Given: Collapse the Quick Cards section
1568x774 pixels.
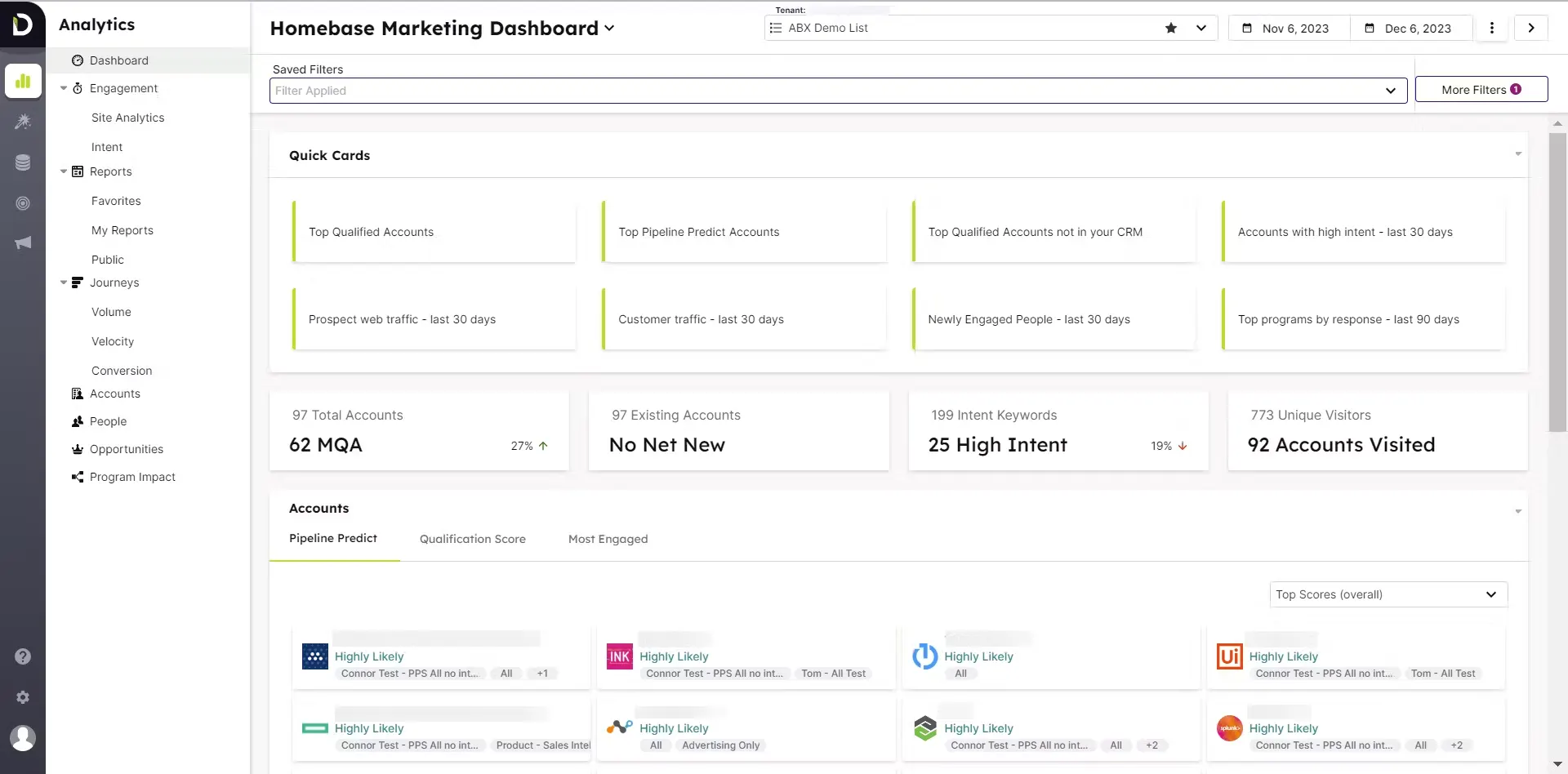Looking at the screenshot, I should point(1518,153).
